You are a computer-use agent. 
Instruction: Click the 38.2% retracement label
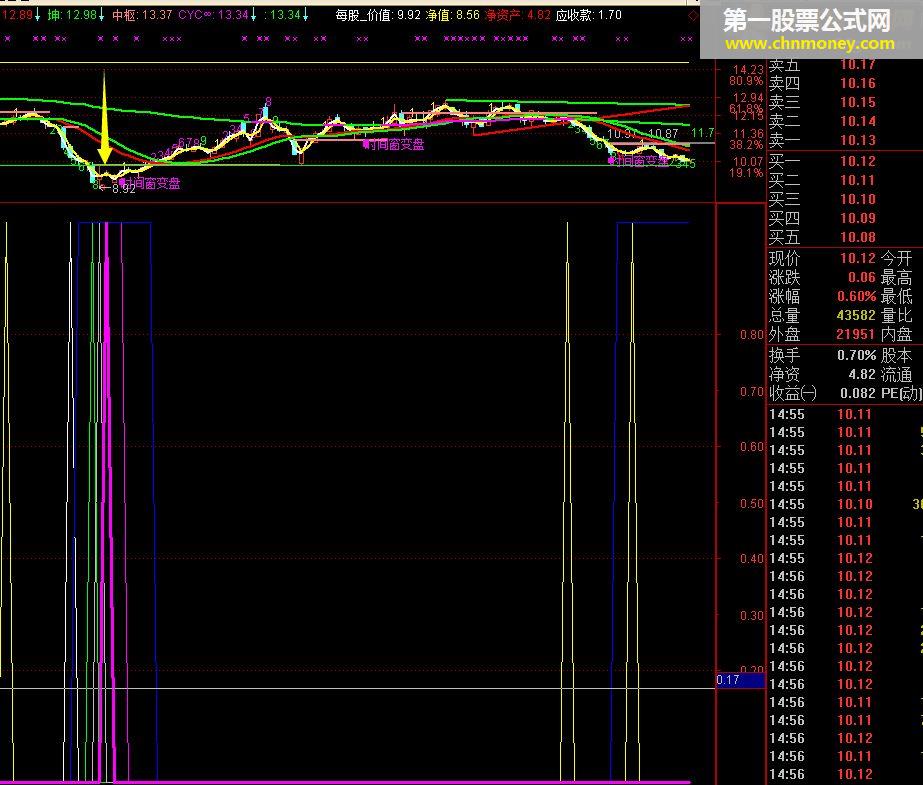coord(746,144)
